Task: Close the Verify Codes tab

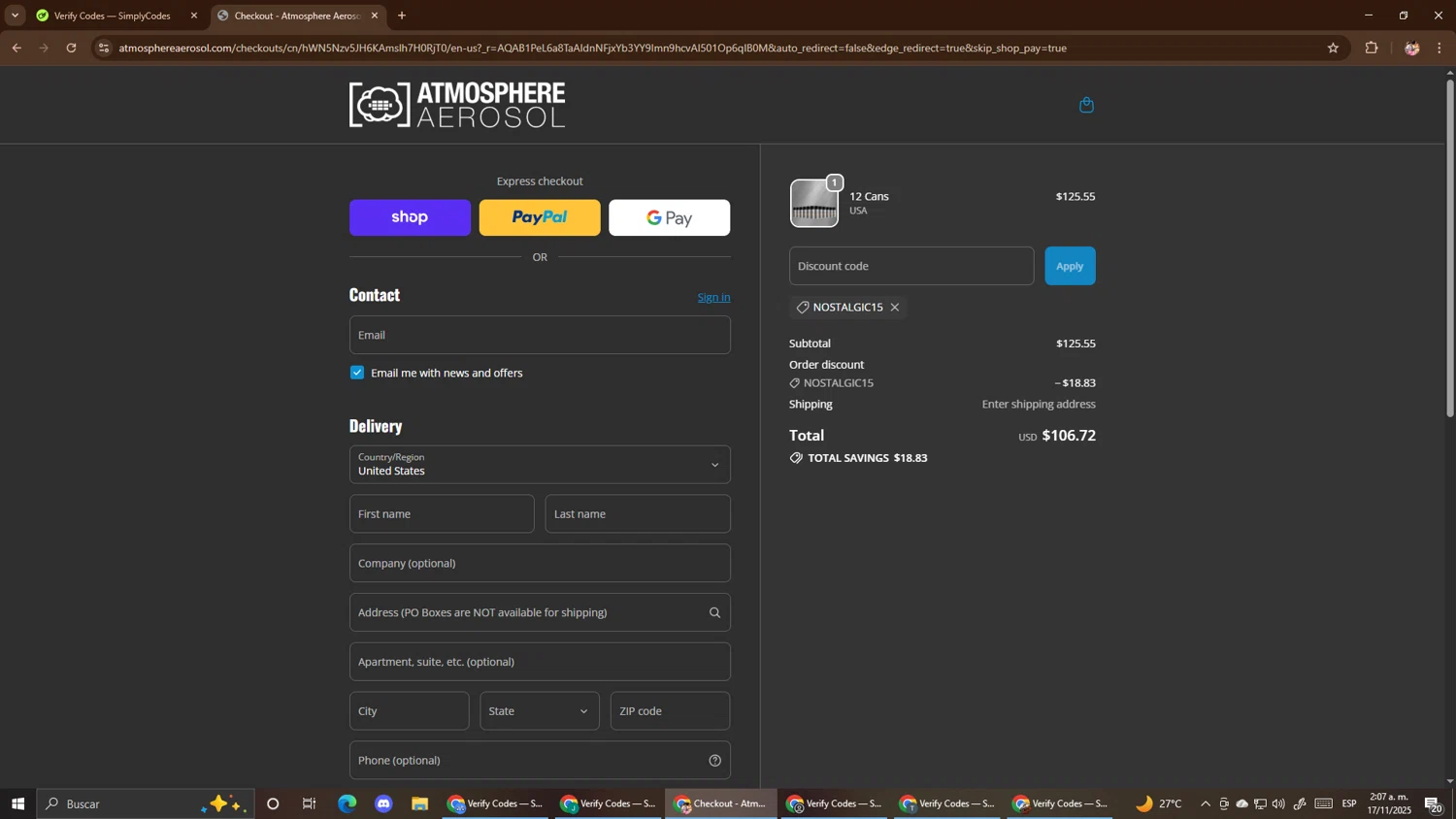Action: pos(193,16)
